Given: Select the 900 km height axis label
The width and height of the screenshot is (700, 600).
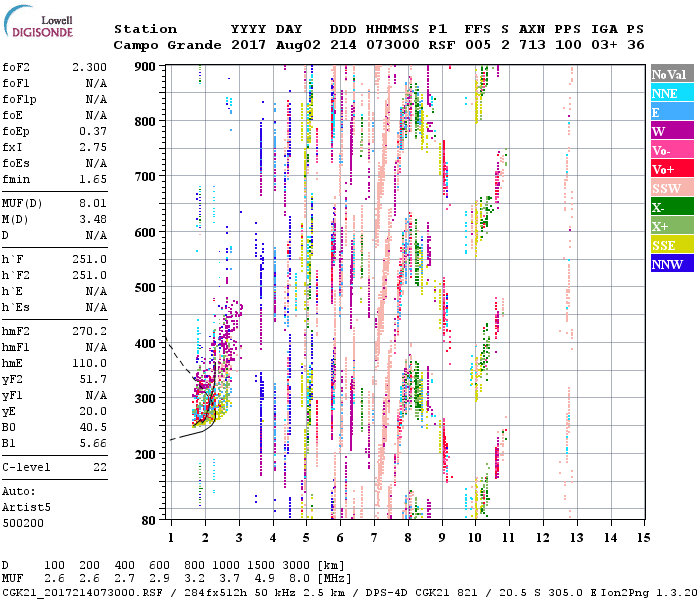Looking at the screenshot, I should (146, 66).
